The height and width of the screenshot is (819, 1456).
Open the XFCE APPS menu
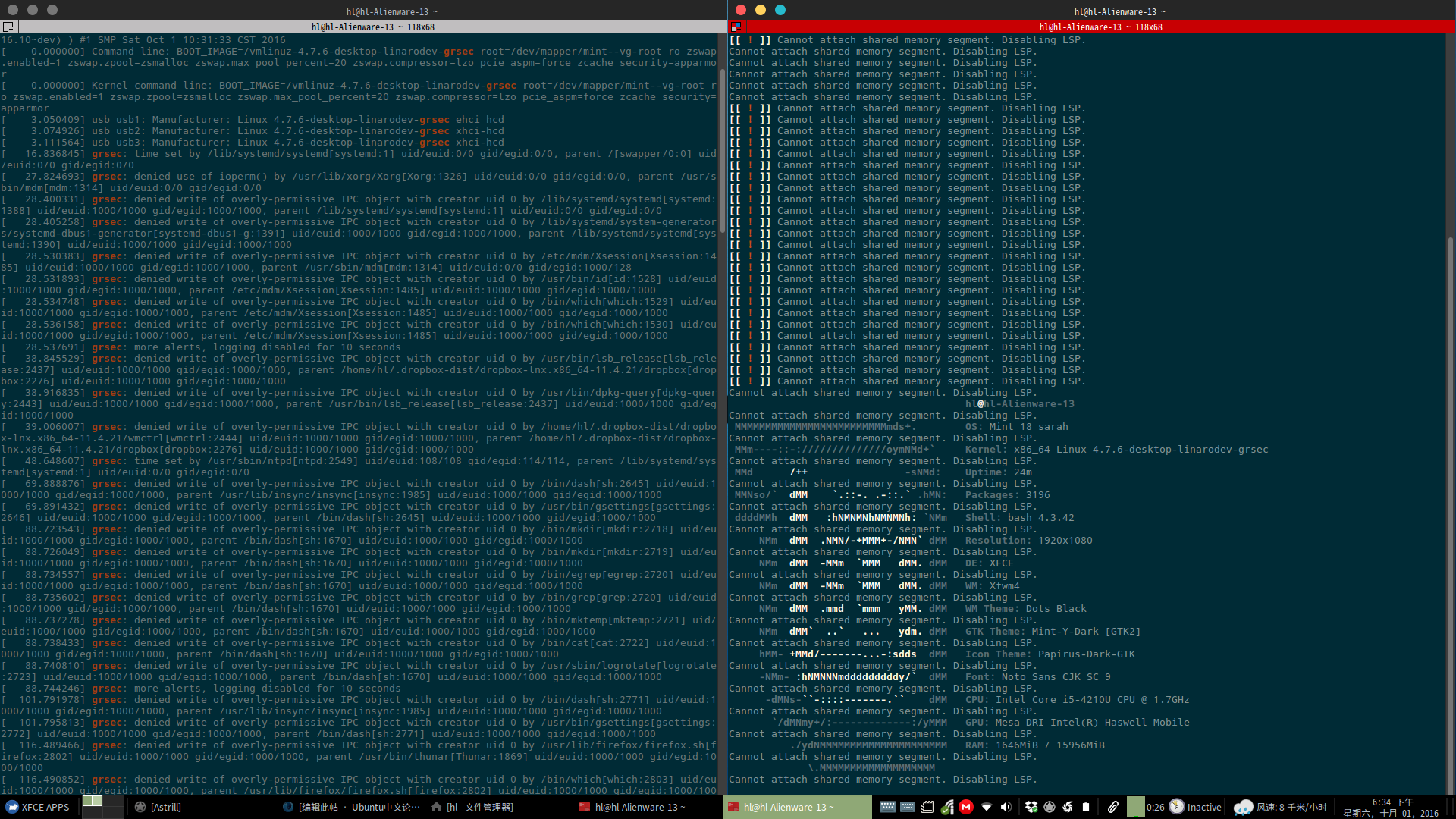[38, 807]
